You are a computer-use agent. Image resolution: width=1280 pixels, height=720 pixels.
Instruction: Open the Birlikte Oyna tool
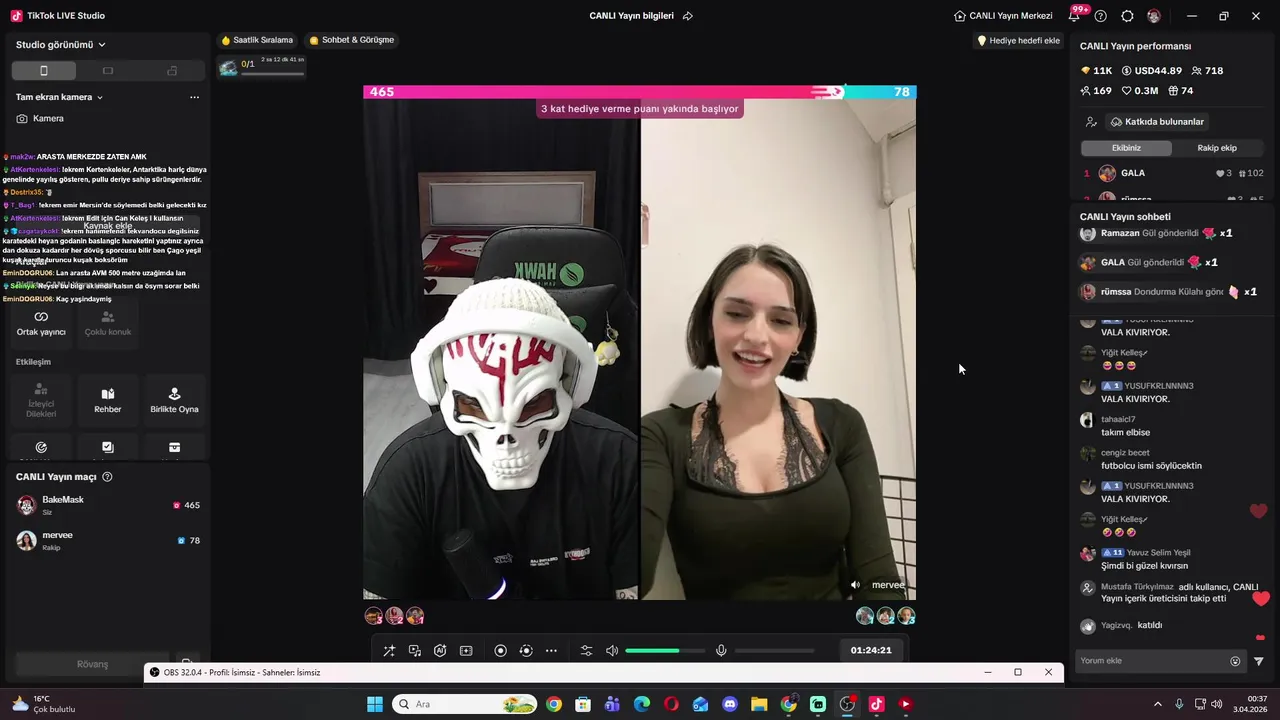point(174,400)
